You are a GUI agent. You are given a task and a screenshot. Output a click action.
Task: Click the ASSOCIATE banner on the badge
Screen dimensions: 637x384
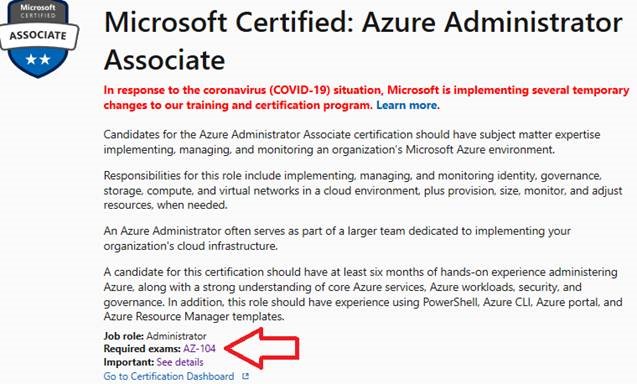[x=38, y=36]
